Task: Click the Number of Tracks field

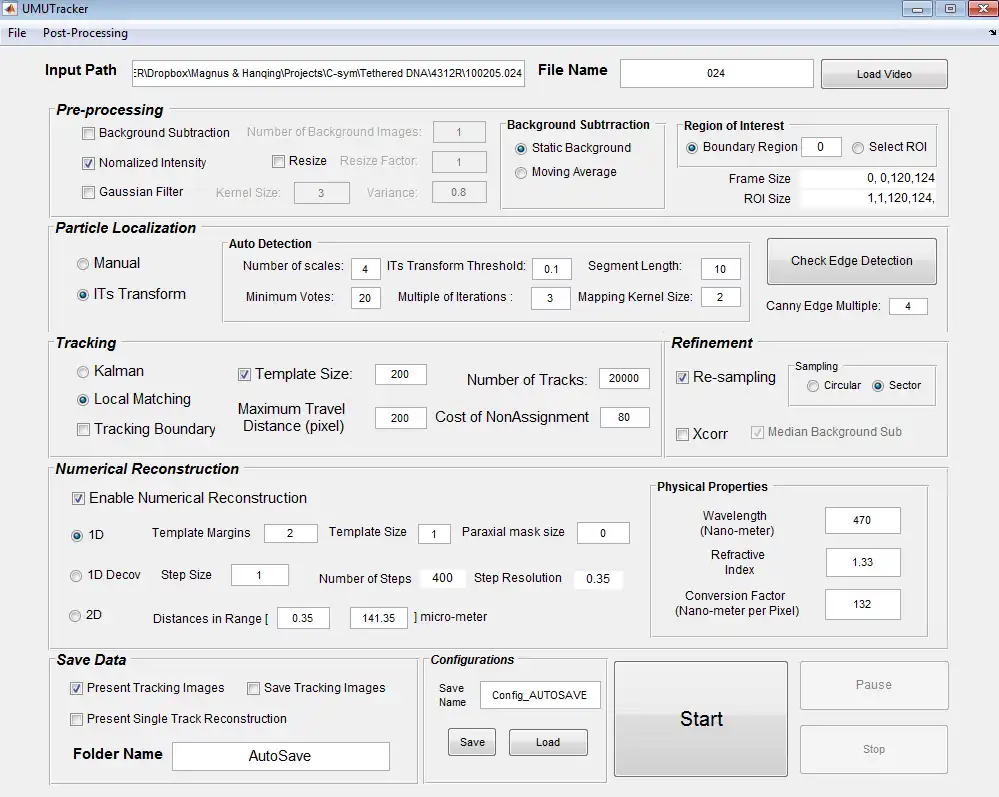Action: pos(624,378)
